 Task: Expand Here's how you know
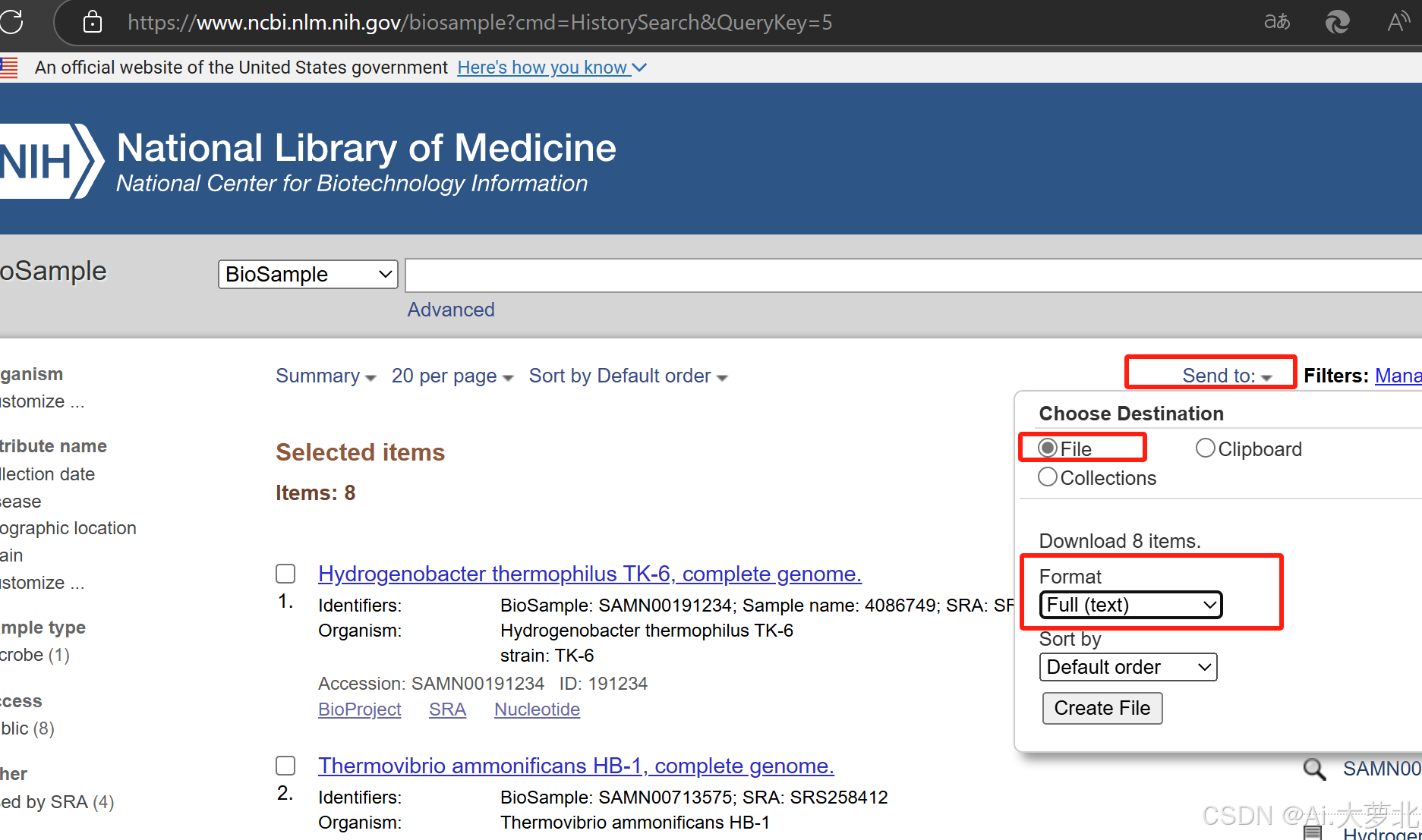click(552, 68)
